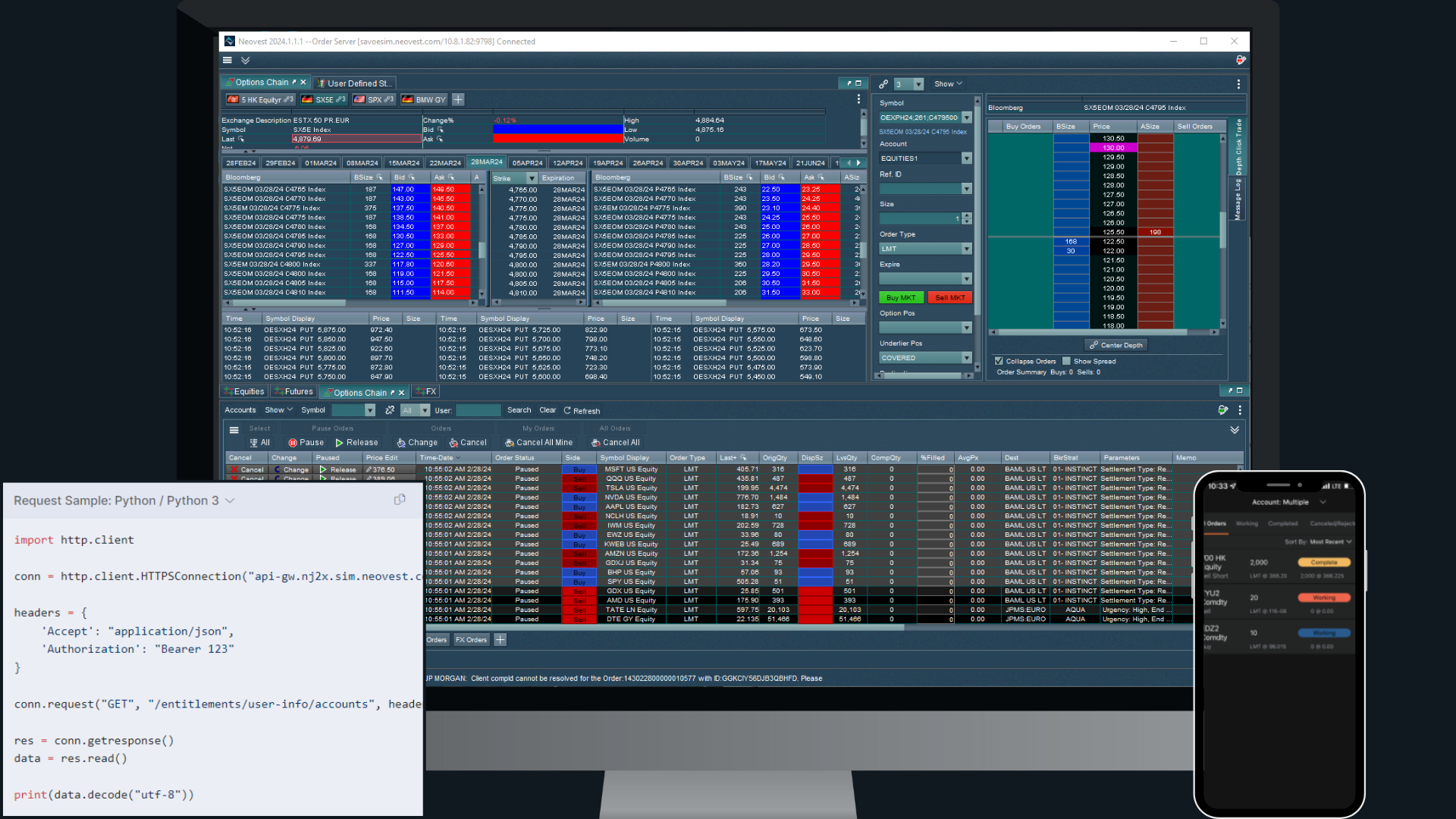Close the lower Options Chain tab
The image size is (1456, 819).
tap(401, 393)
